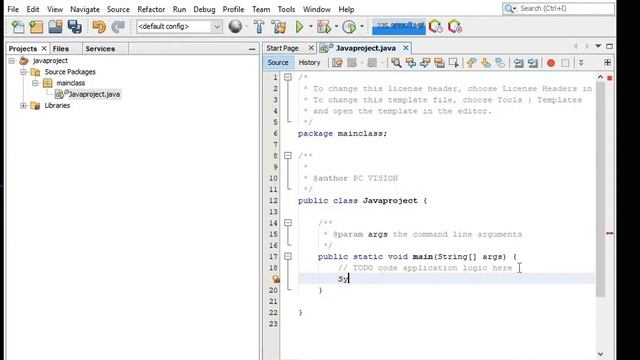Close the Start Page tab
This screenshot has width=640, height=360.
pyautogui.click(x=311, y=48)
